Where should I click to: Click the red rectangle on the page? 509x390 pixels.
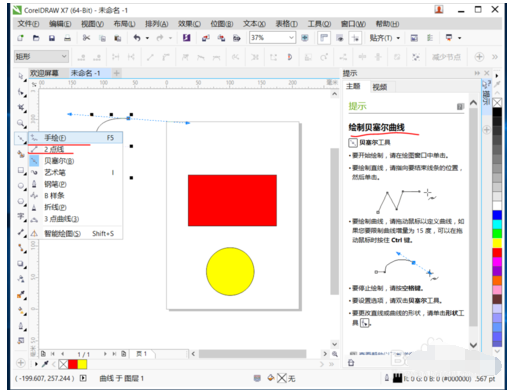coord(232,200)
